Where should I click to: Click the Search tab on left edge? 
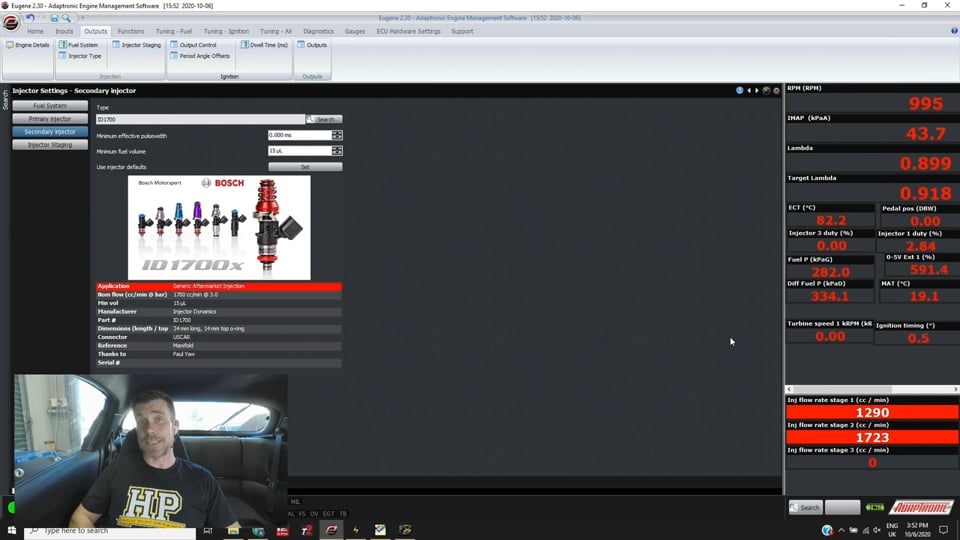pos(5,100)
